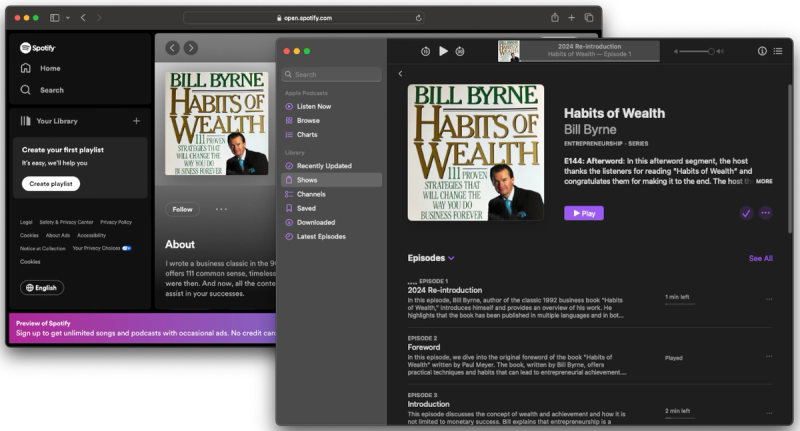The width and height of the screenshot is (800, 431).
Task: Click the plus icon next to Your Library
Action: pos(136,121)
